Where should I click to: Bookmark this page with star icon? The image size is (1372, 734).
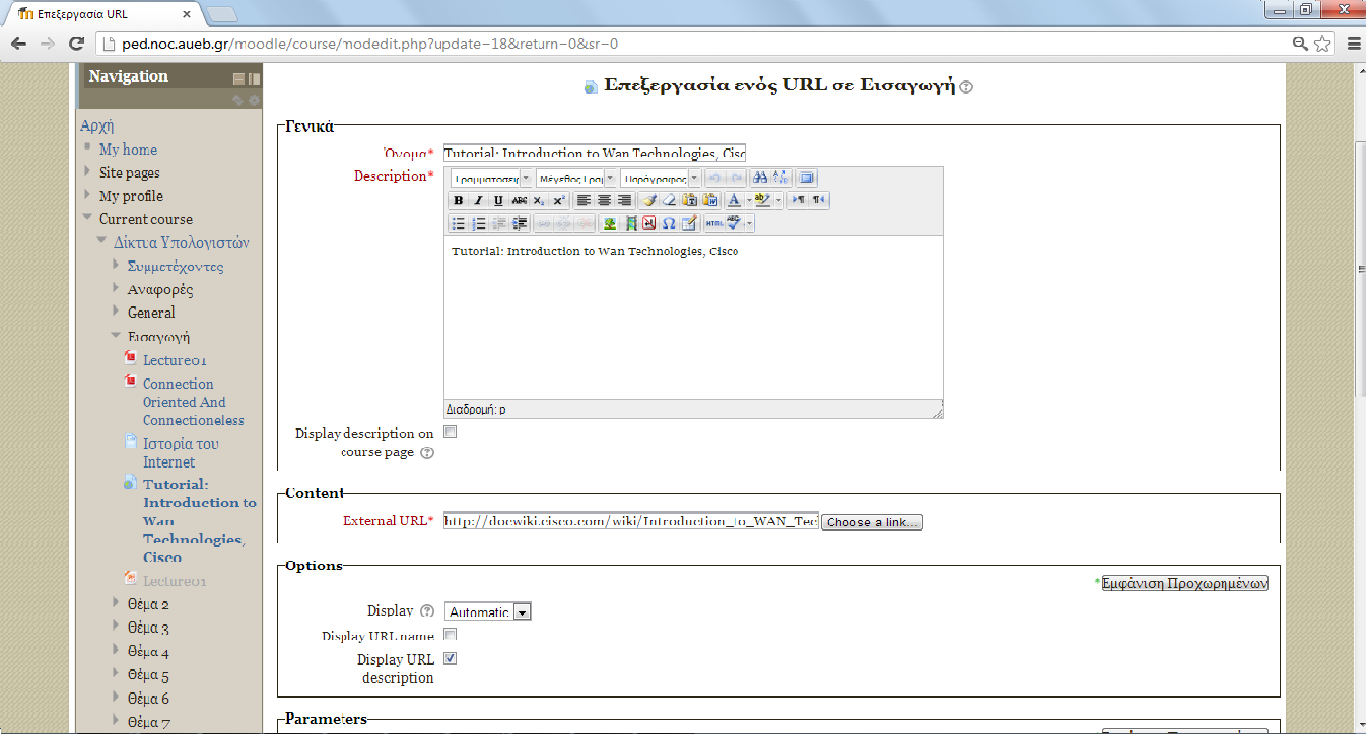tap(1322, 44)
